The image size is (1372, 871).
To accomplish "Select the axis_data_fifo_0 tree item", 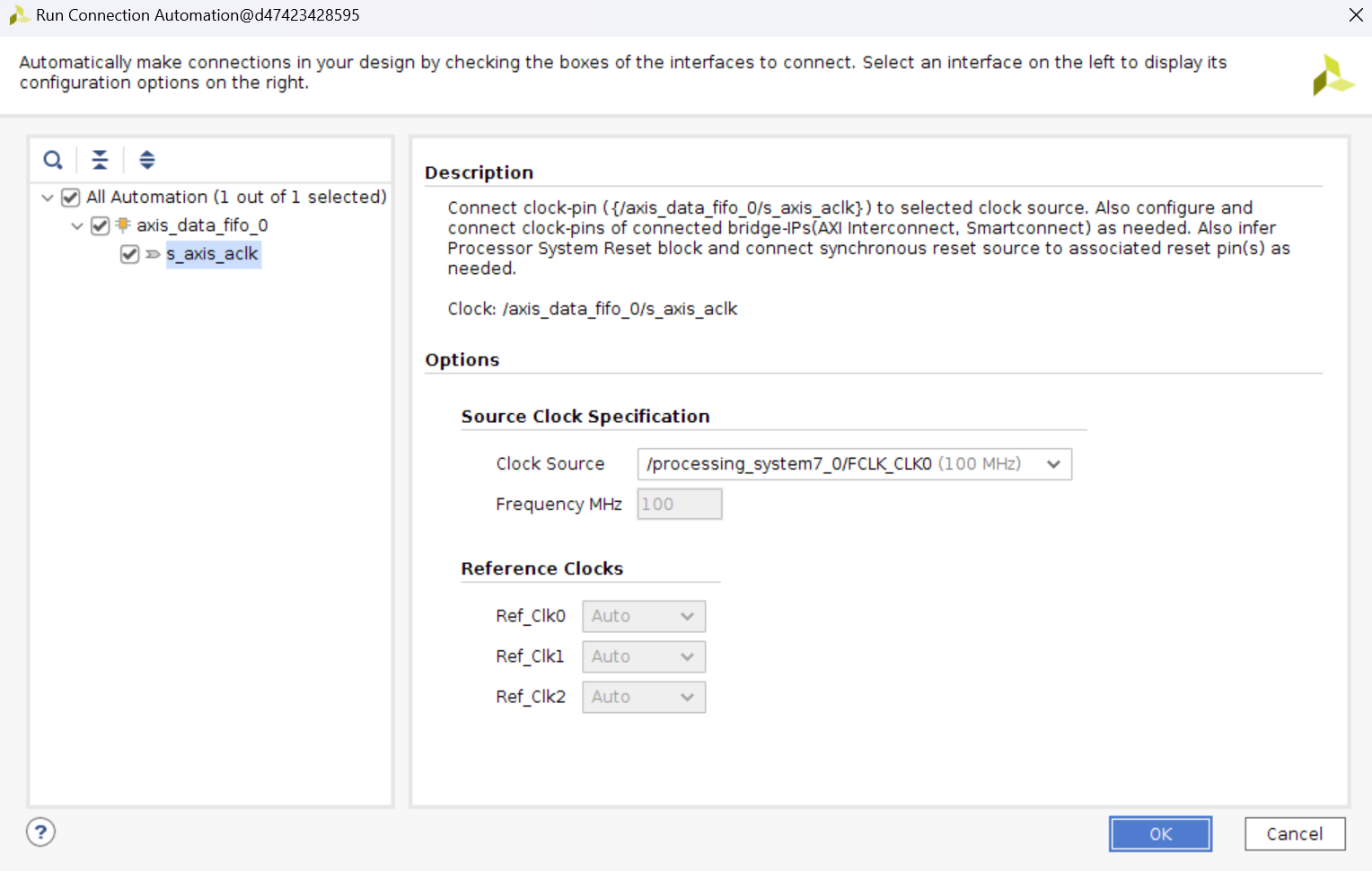I will tap(202, 225).
